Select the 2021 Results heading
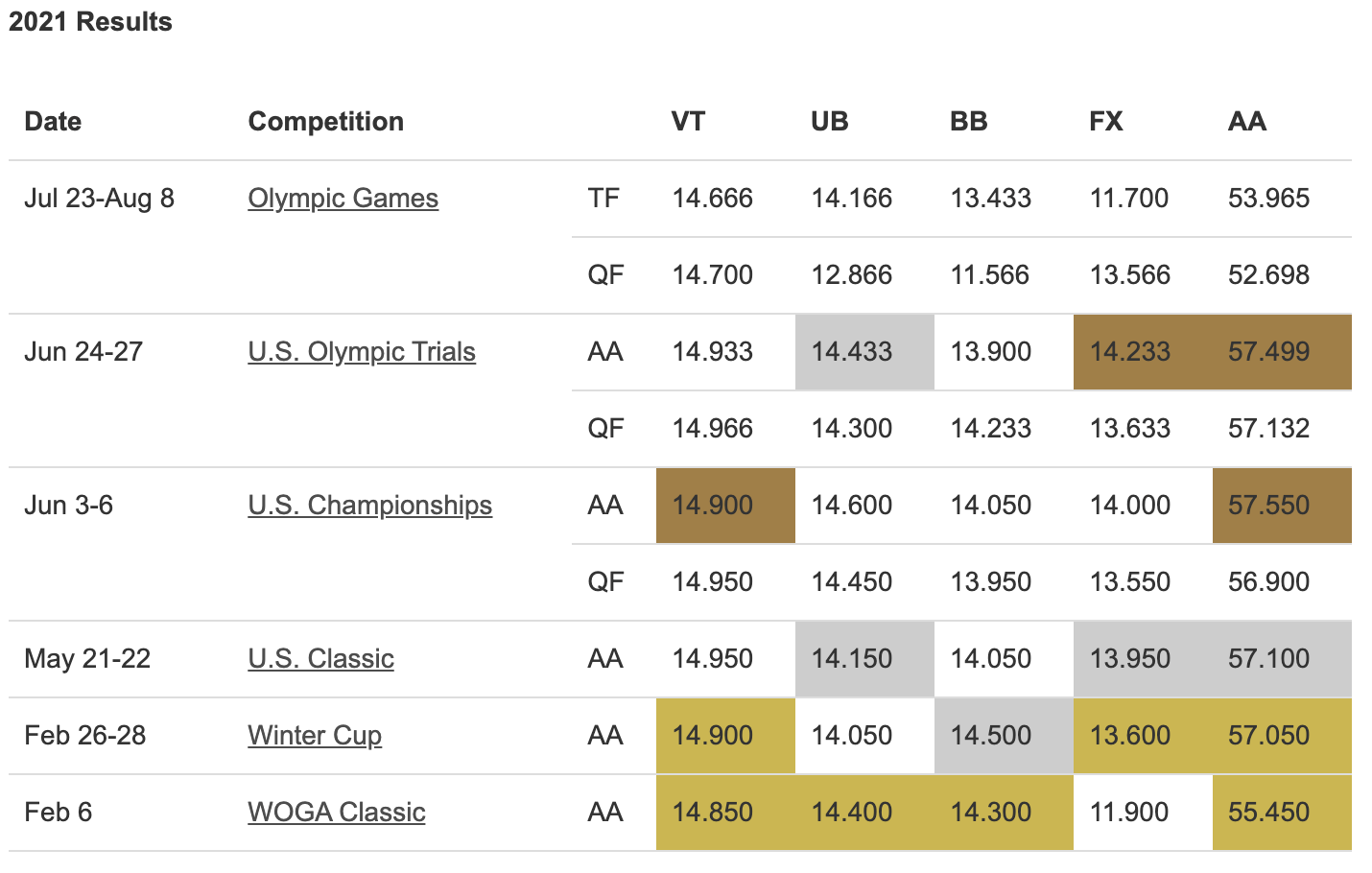Image resolution: width=1372 pixels, height=873 pixels. (90, 22)
